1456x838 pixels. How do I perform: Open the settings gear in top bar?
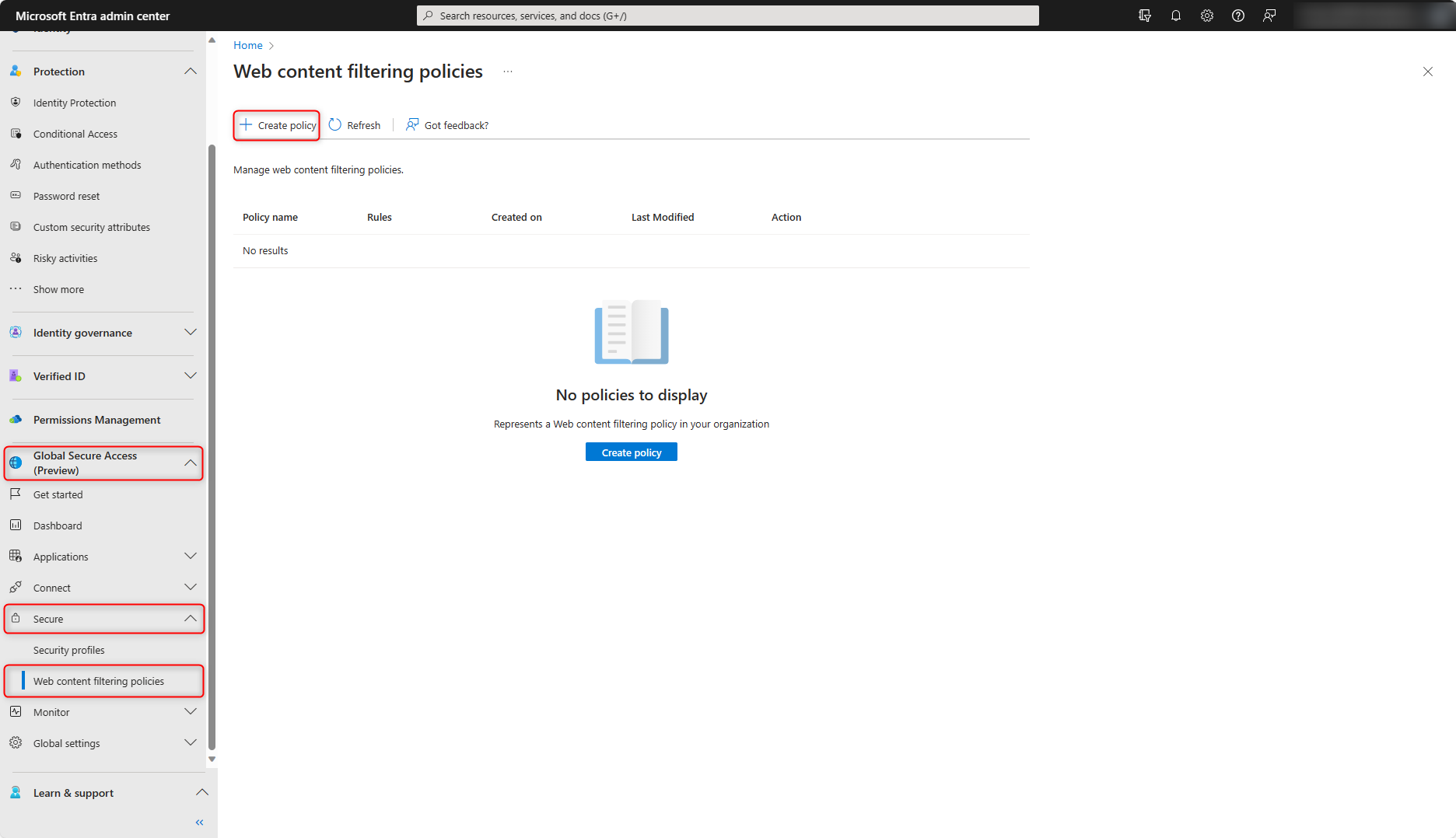(1206, 15)
